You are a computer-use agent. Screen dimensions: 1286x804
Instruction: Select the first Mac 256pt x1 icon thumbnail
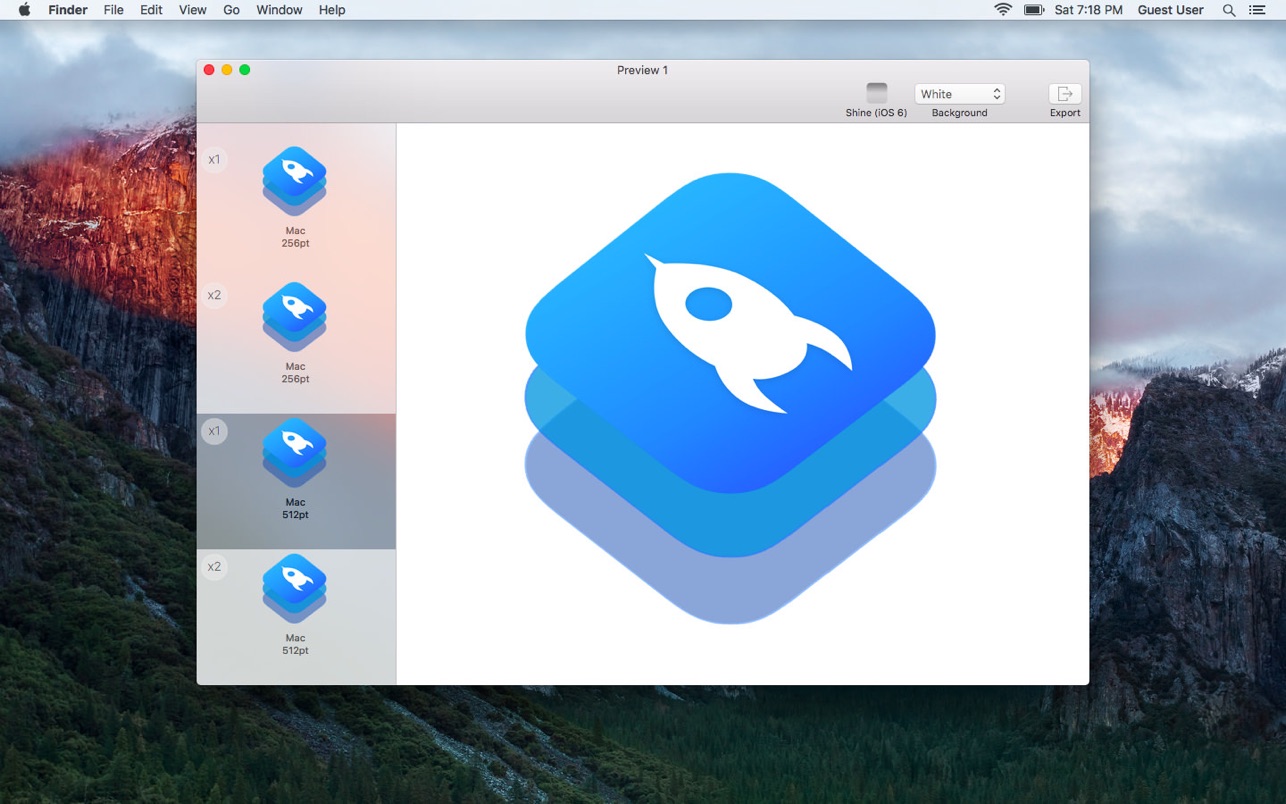295,182
